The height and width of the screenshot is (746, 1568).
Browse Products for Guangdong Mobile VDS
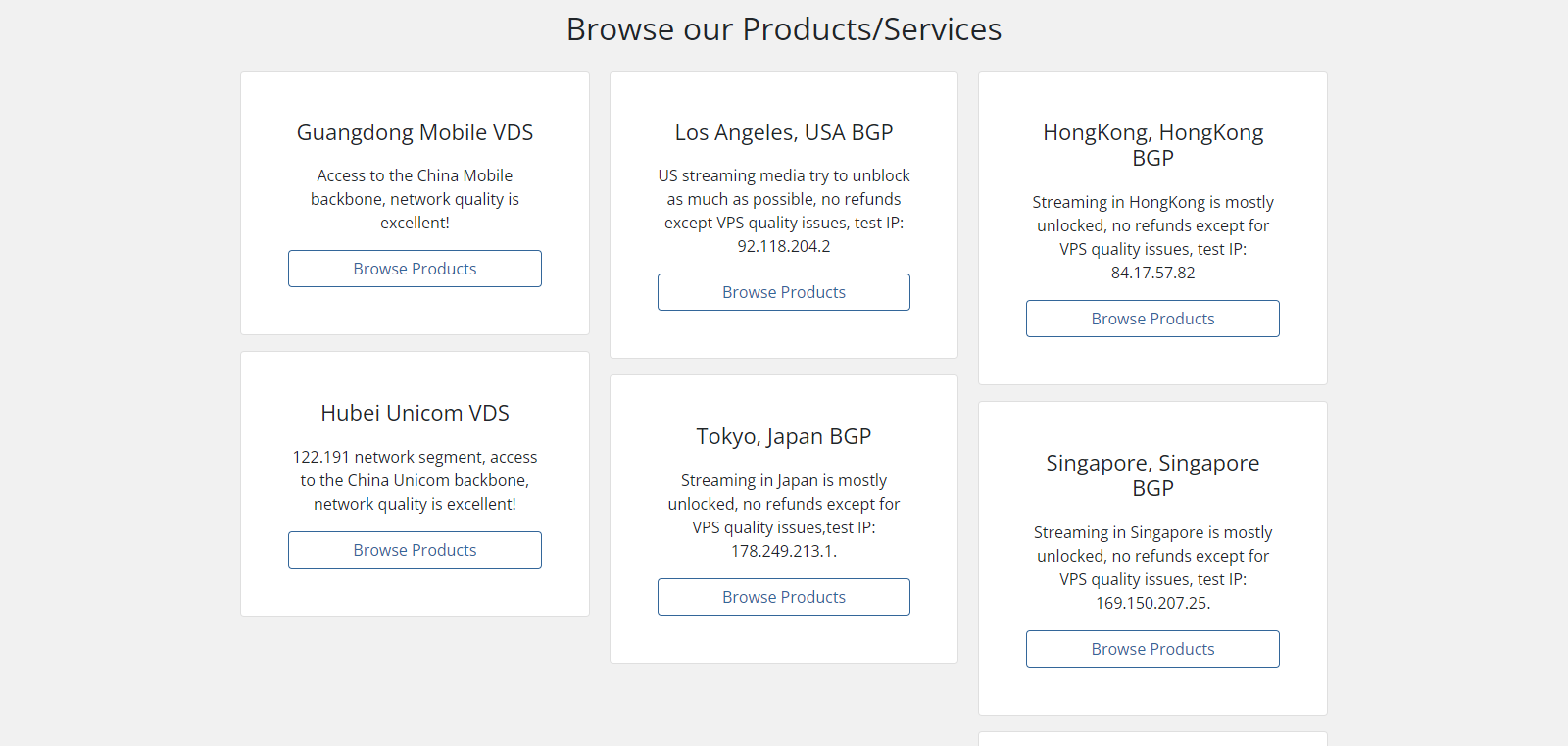pos(415,269)
